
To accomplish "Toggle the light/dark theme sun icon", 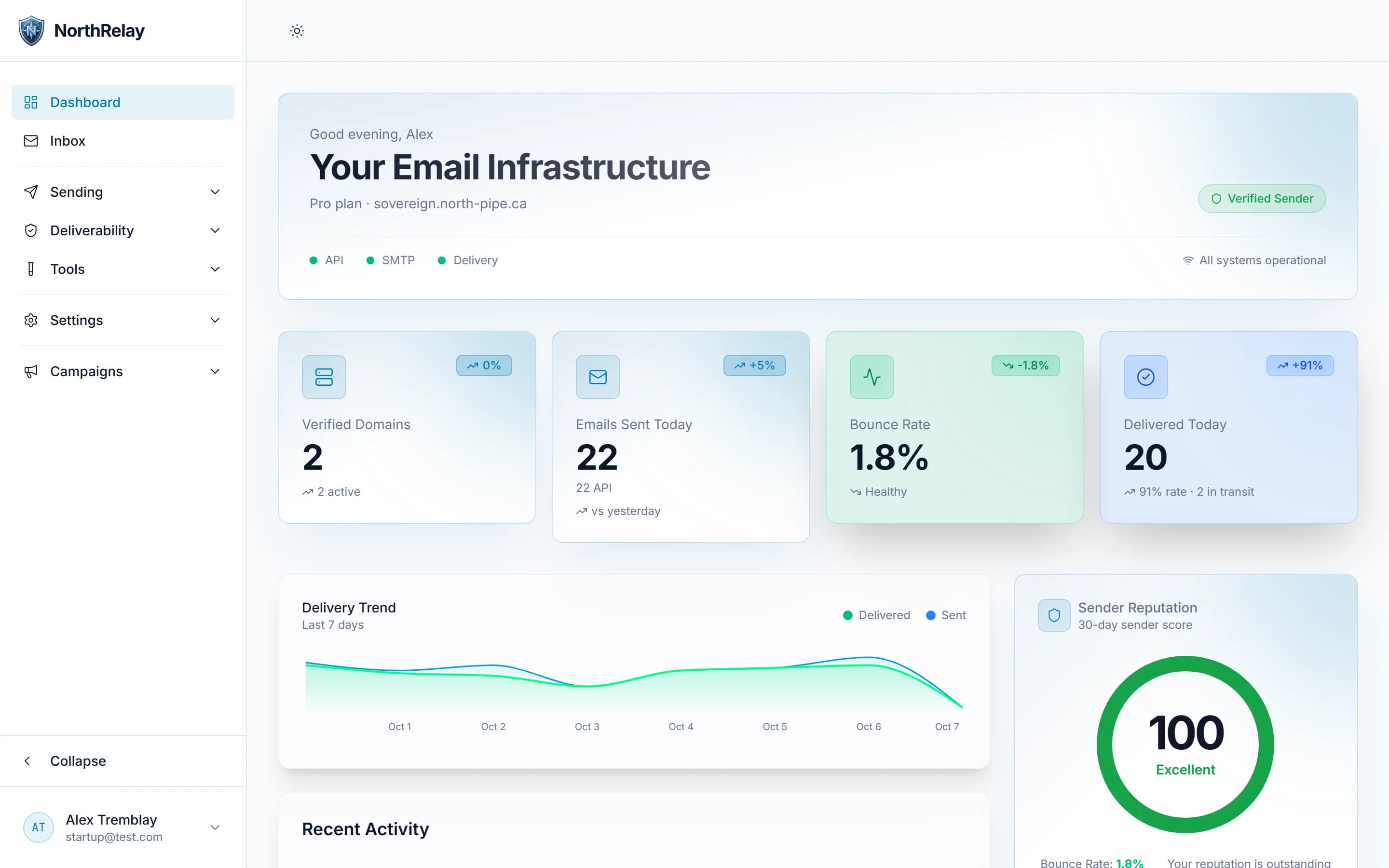I will click(297, 30).
